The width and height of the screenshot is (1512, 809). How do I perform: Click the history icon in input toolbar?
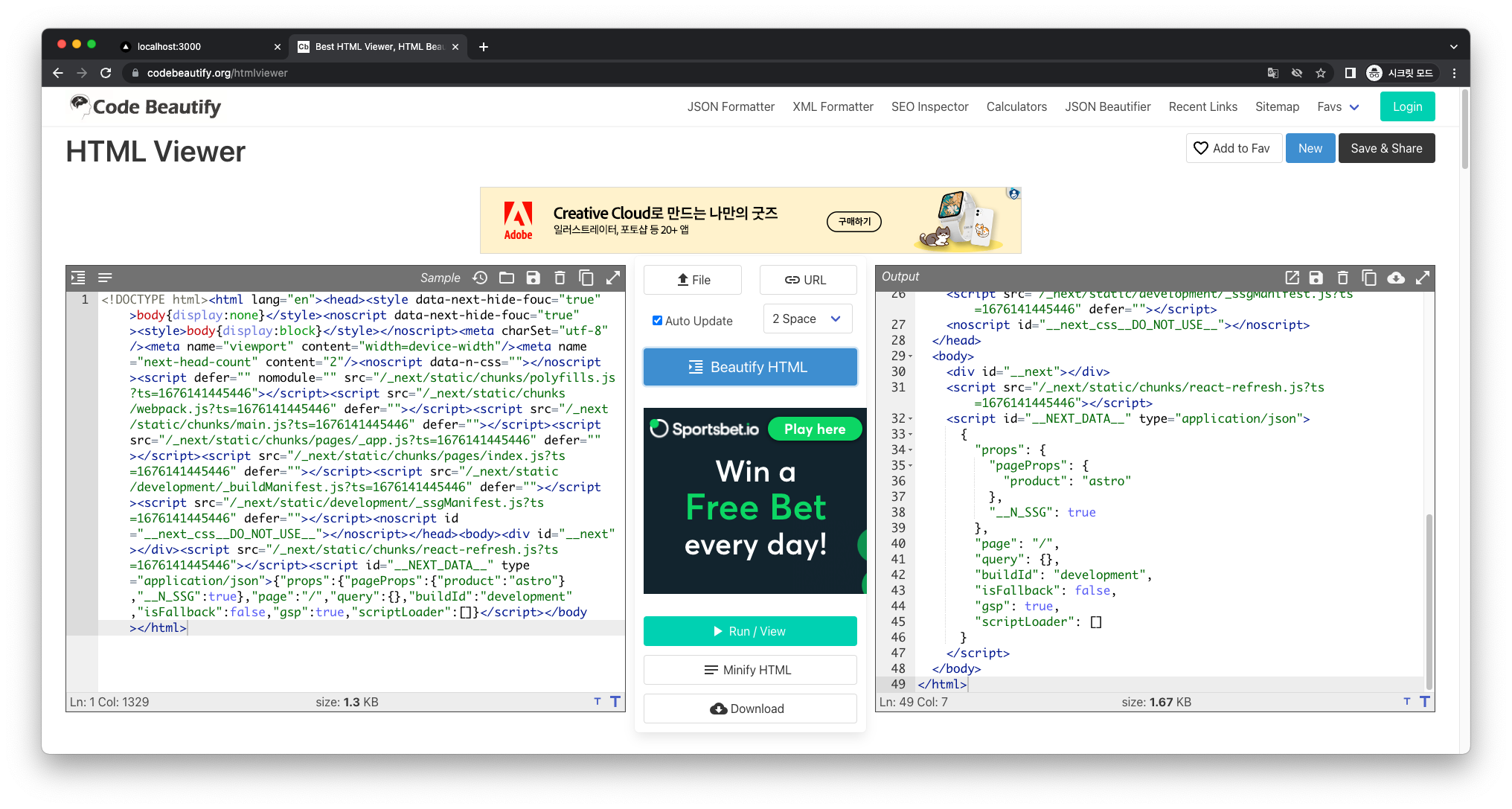pos(480,278)
